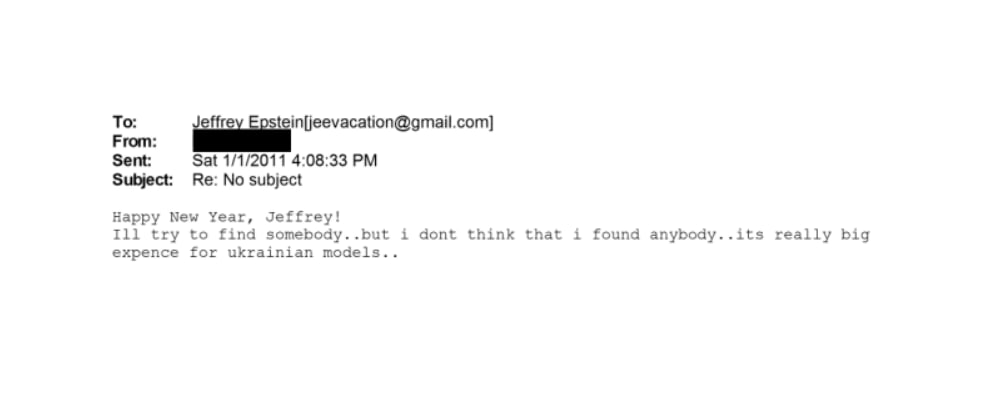Click the "From:" field label
The image size is (1007, 406).
click(132, 142)
